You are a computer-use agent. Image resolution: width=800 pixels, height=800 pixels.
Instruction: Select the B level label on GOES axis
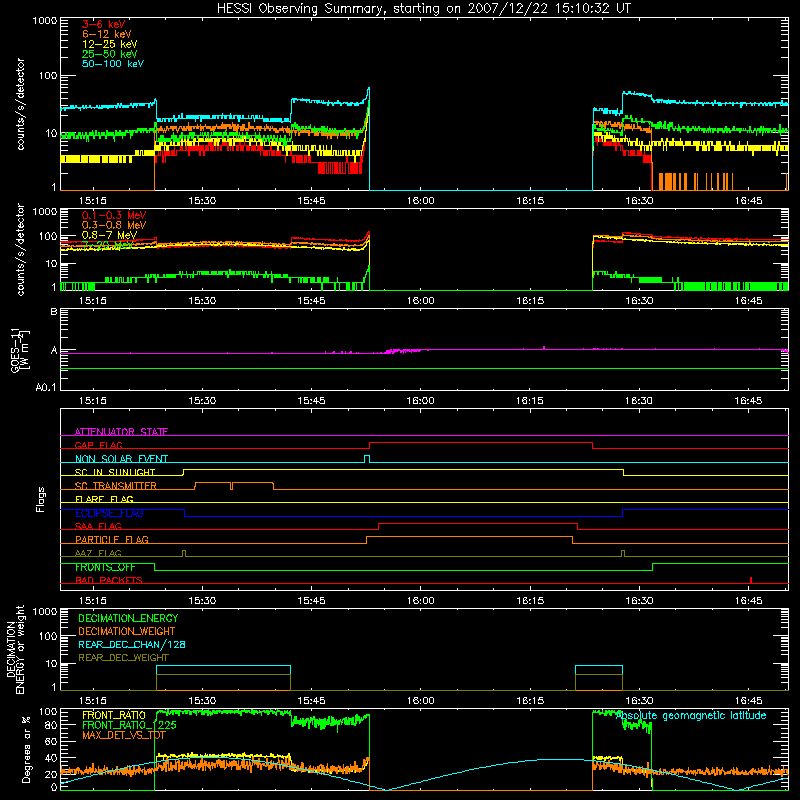[x=54, y=311]
